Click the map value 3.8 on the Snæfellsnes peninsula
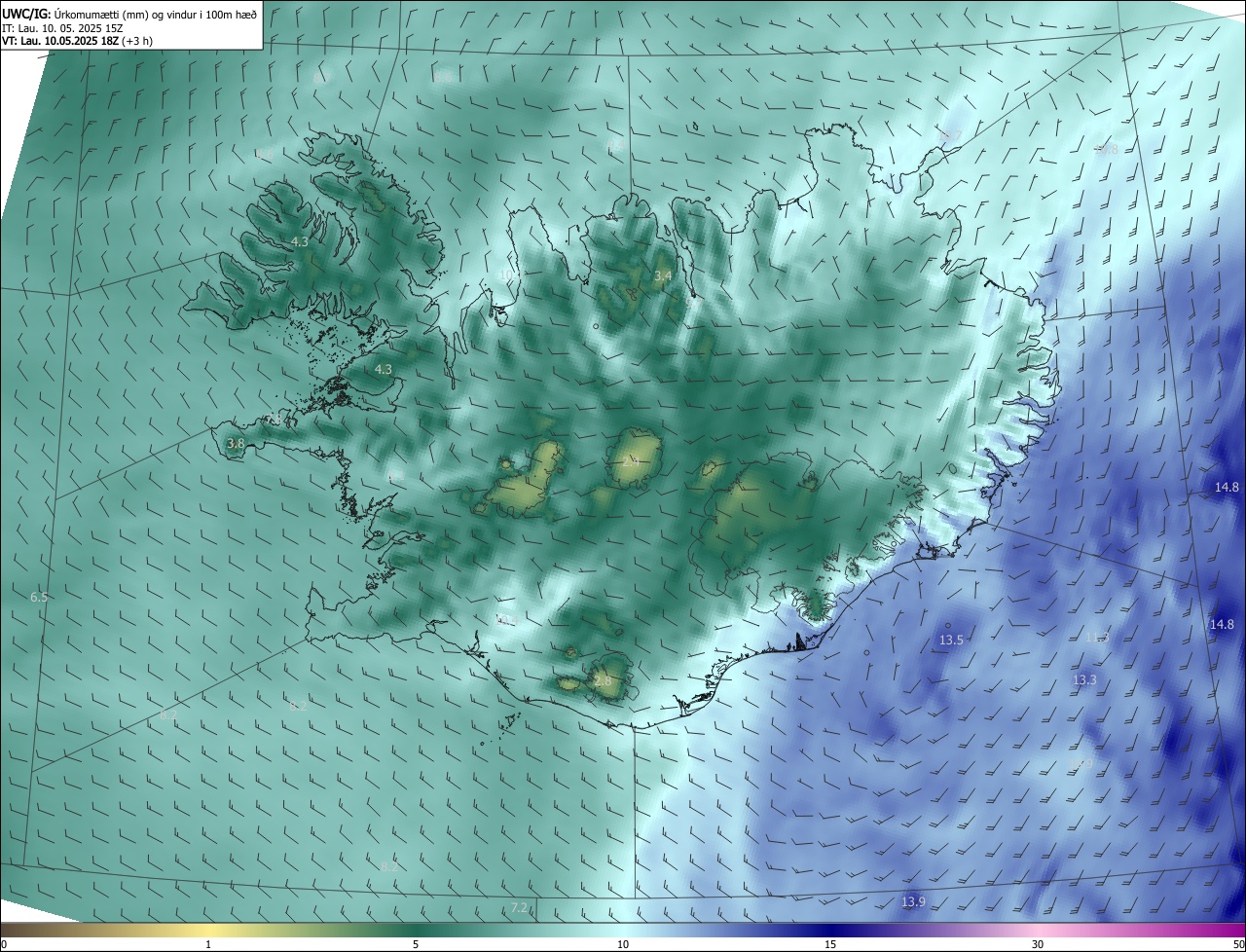This screenshot has width=1246, height=952. point(236,443)
